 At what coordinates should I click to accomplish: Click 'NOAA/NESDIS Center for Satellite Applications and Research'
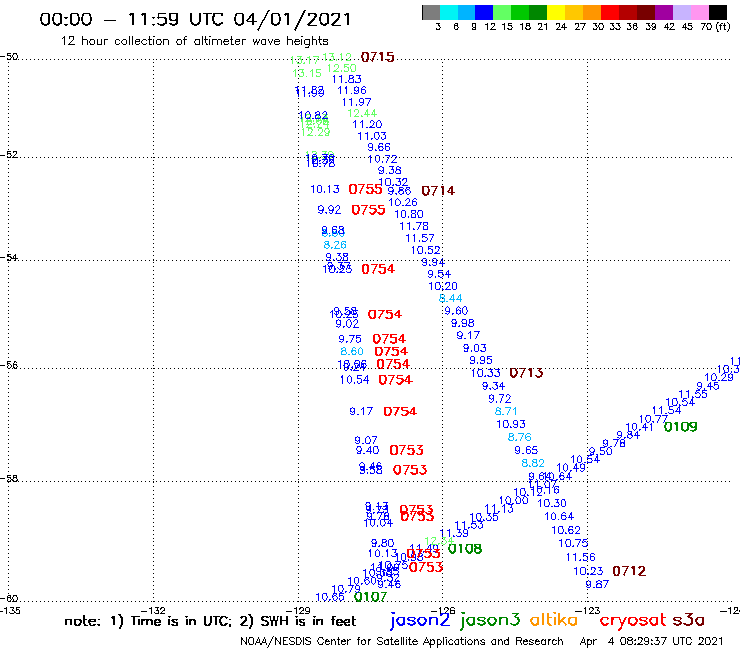pos(402,641)
